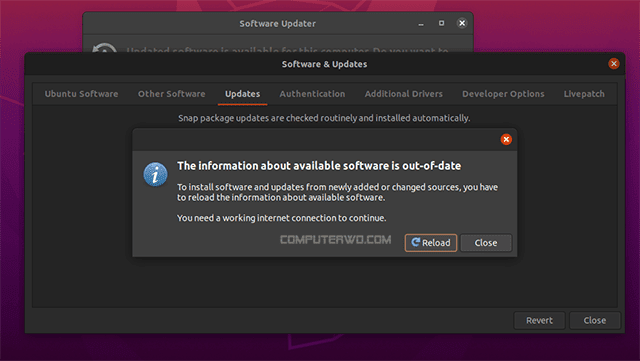The height and width of the screenshot is (361, 640).
Task: Select the Updates tab
Action: tap(242, 94)
